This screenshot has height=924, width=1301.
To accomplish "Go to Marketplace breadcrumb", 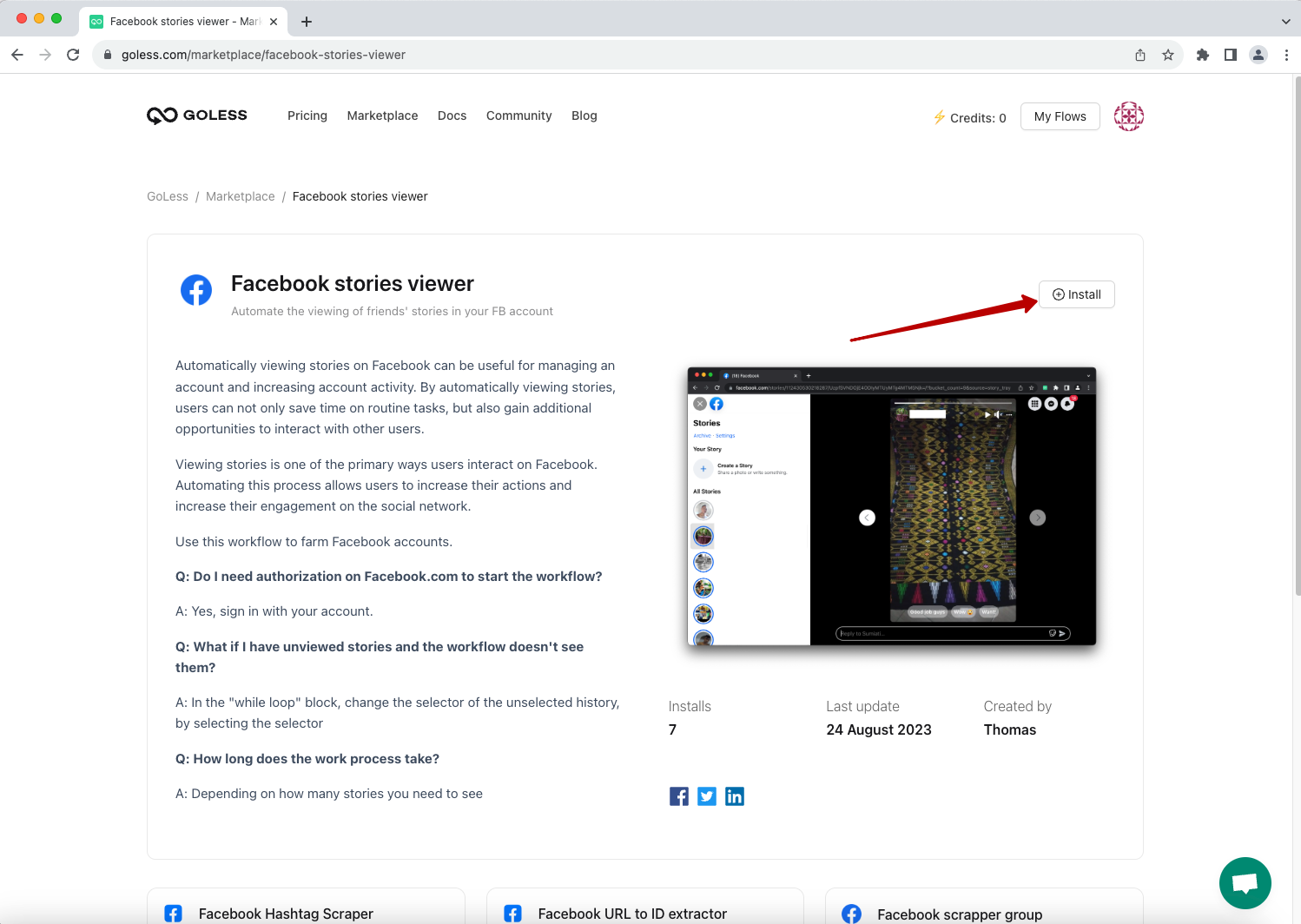I will (x=240, y=196).
